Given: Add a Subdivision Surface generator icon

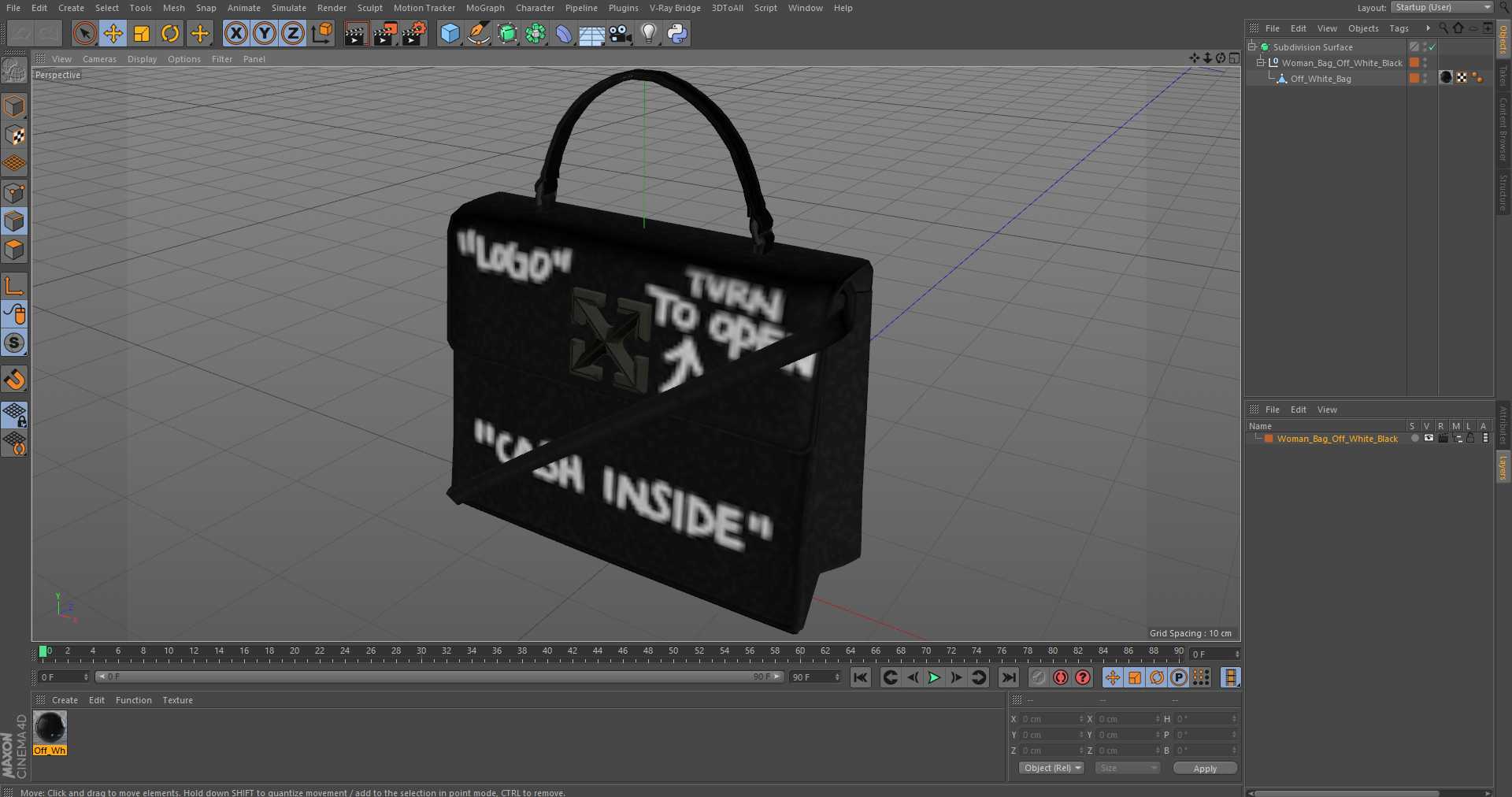Looking at the screenshot, I should coord(507,33).
